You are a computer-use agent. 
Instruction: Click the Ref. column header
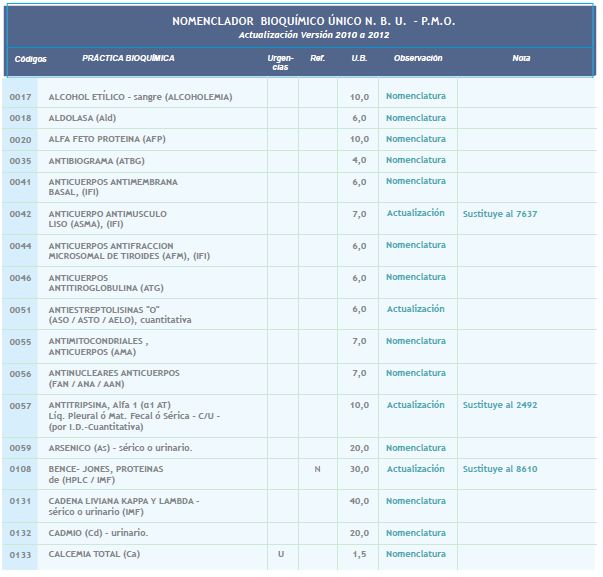tap(317, 58)
